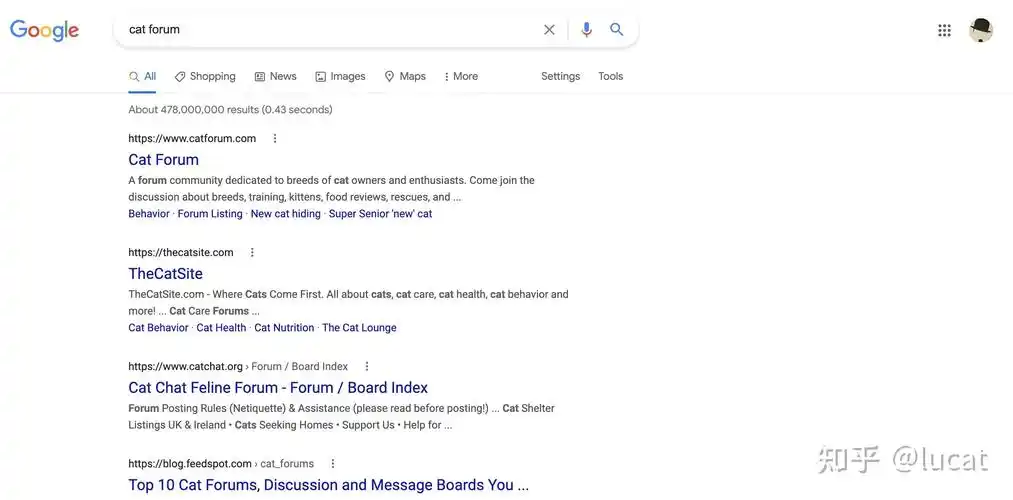Open options menu beside catchat.org URL

[367, 367]
